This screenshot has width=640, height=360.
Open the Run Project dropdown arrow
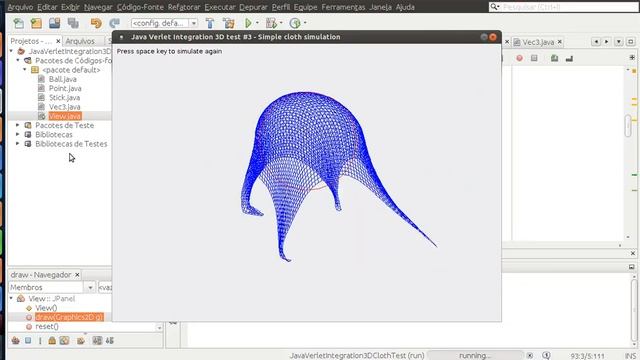(x=257, y=23)
